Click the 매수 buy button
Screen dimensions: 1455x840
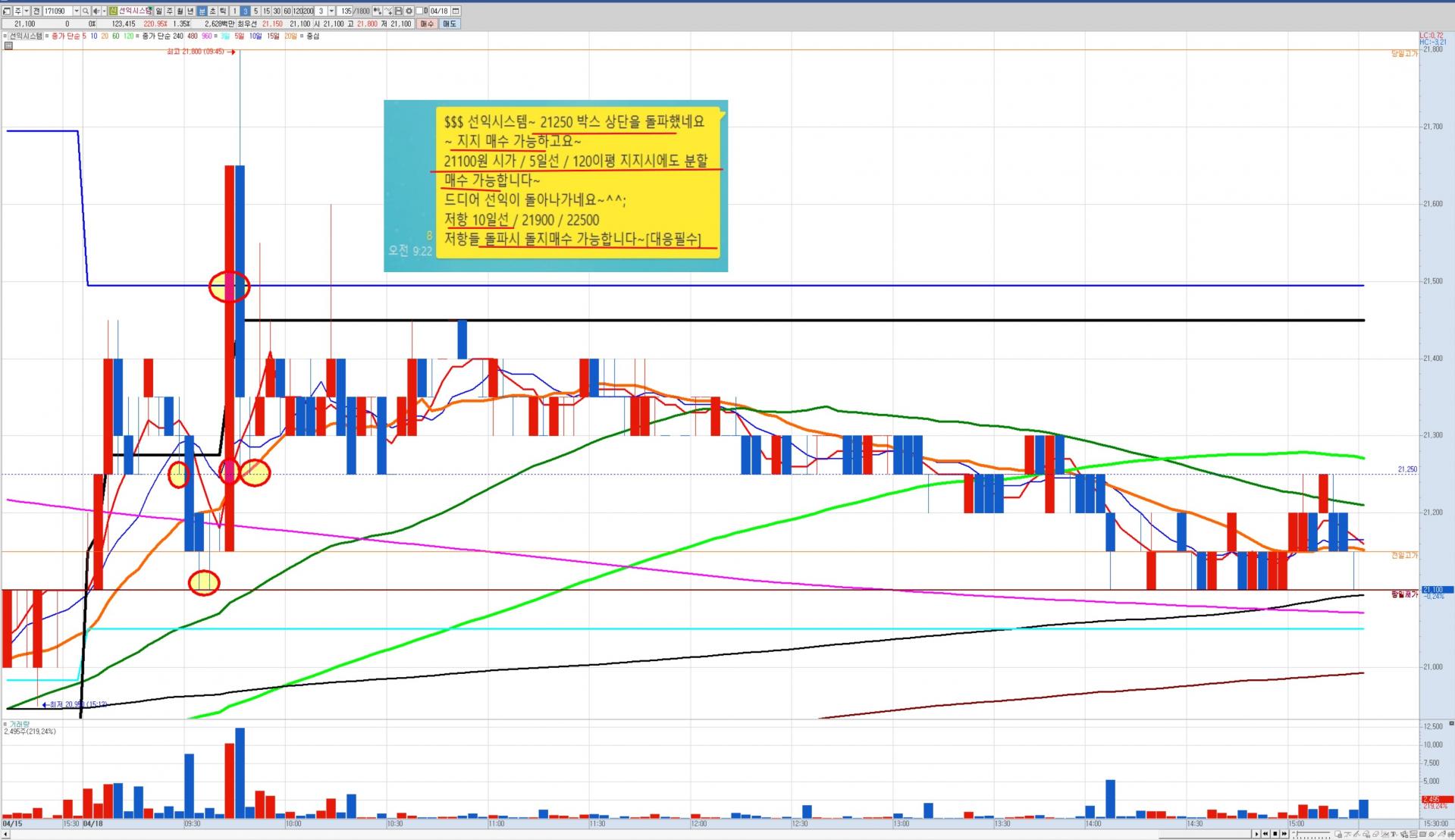(427, 24)
